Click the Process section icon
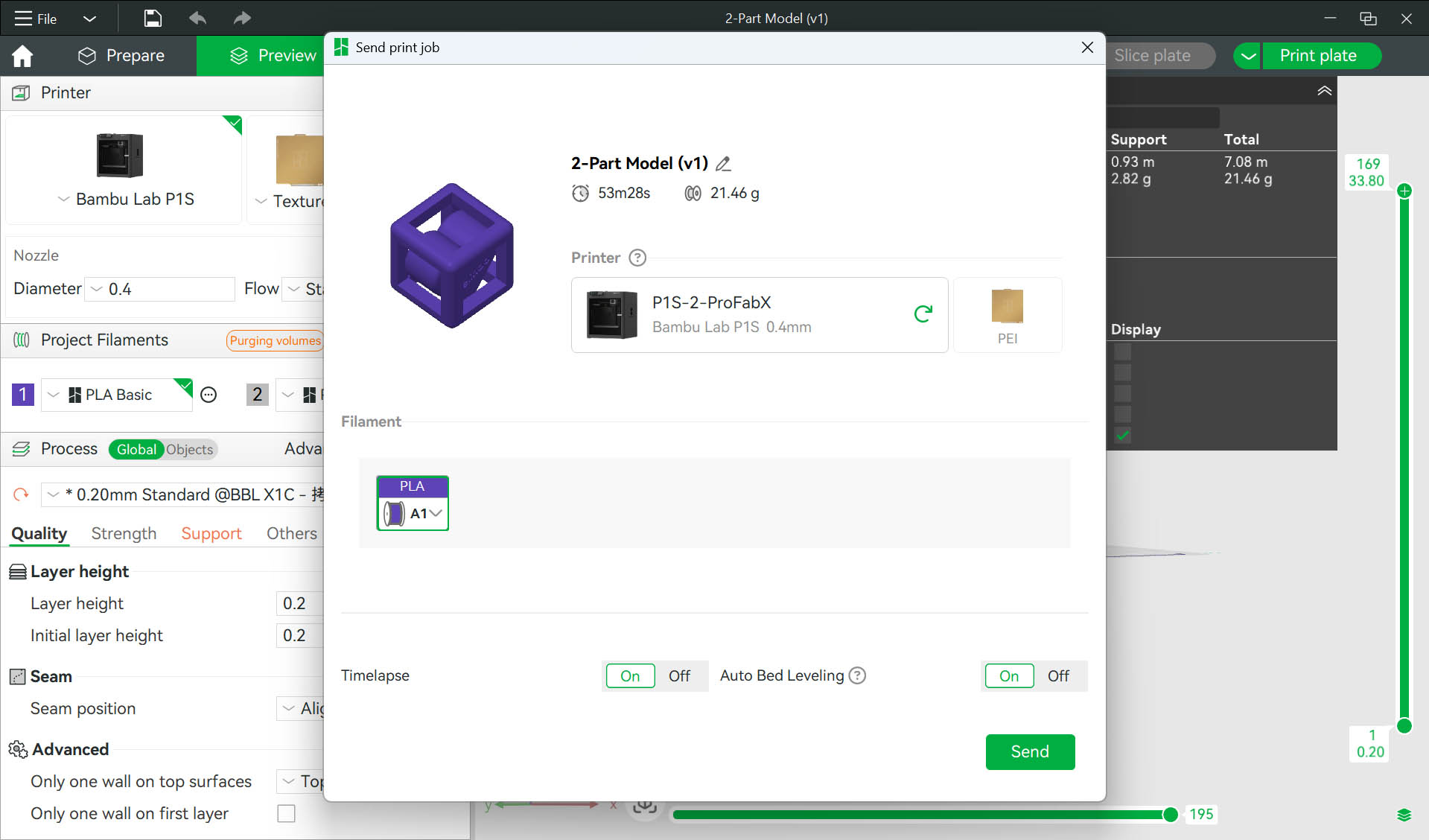The height and width of the screenshot is (840, 1429). click(x=21, y=449)
